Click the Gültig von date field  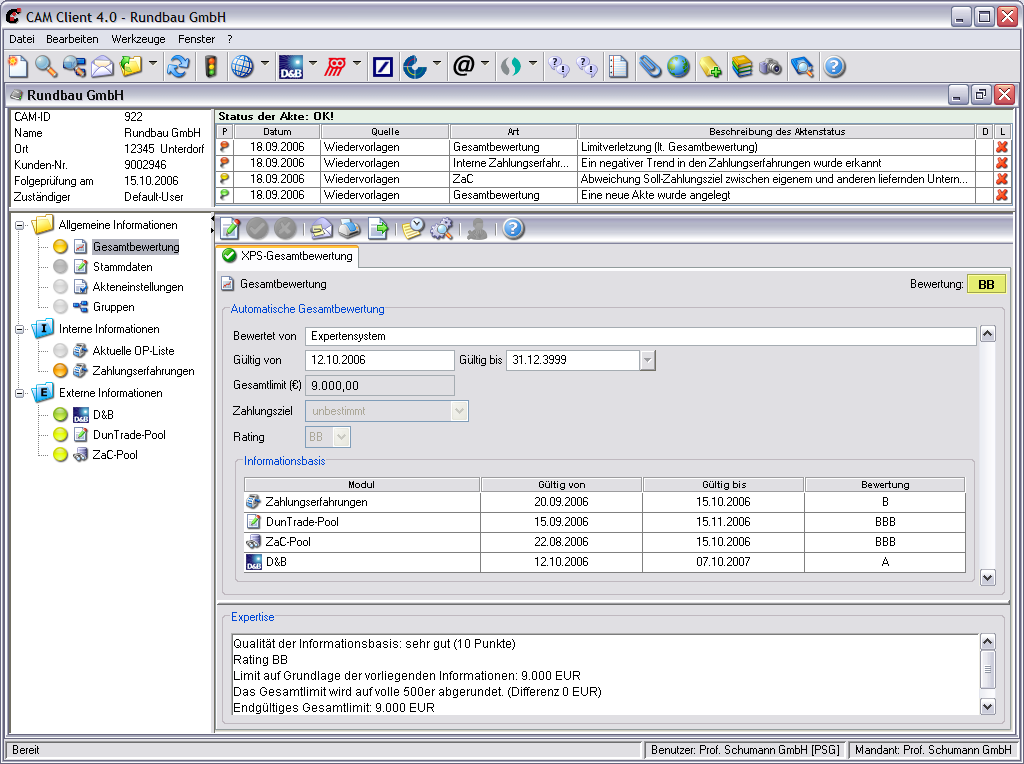(x=379, y=360)
